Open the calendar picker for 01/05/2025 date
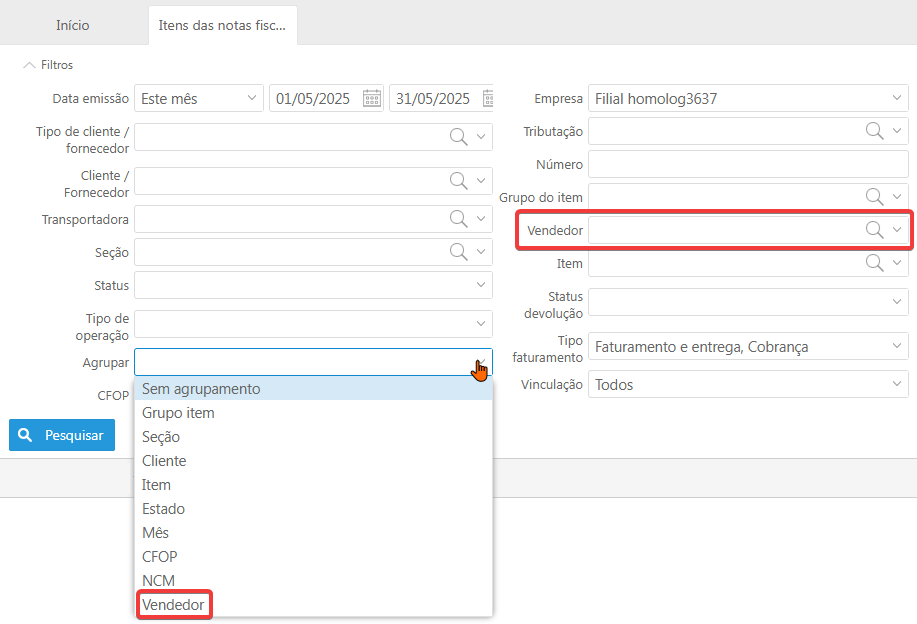 (x=372, y=98)
